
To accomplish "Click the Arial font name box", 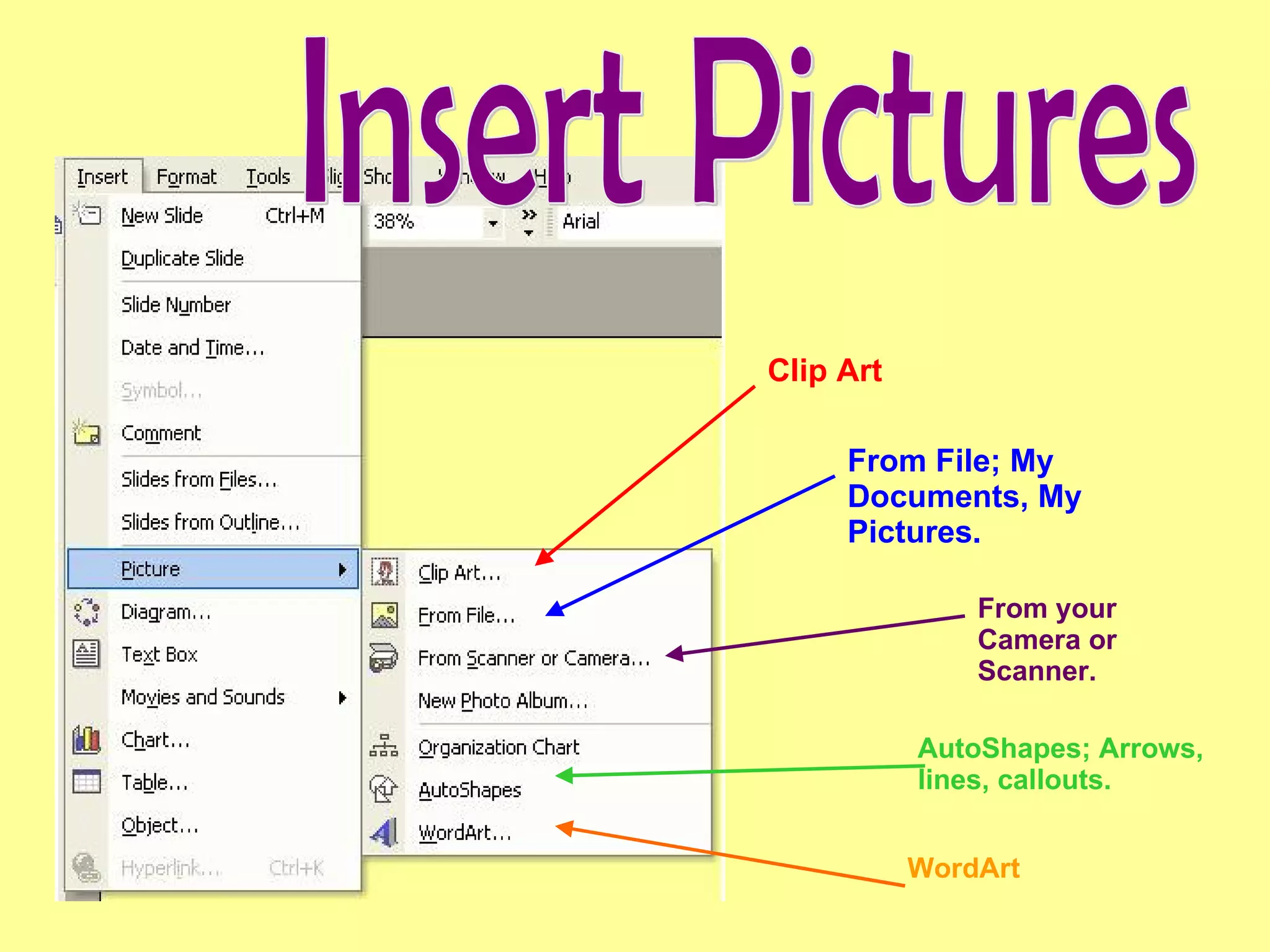I will pos(639,222).
